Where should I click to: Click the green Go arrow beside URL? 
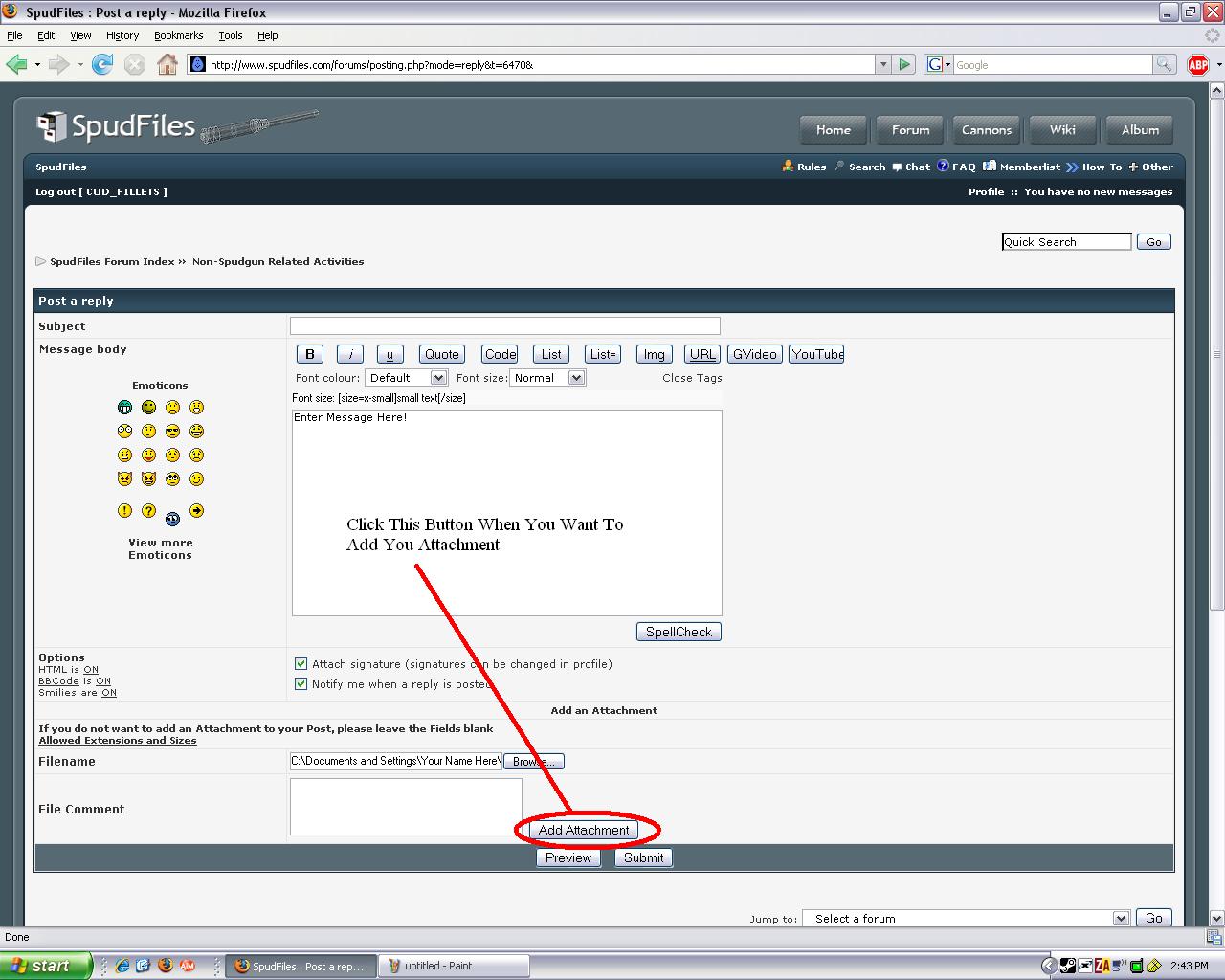pyautogui.click(x=904, y=64)
